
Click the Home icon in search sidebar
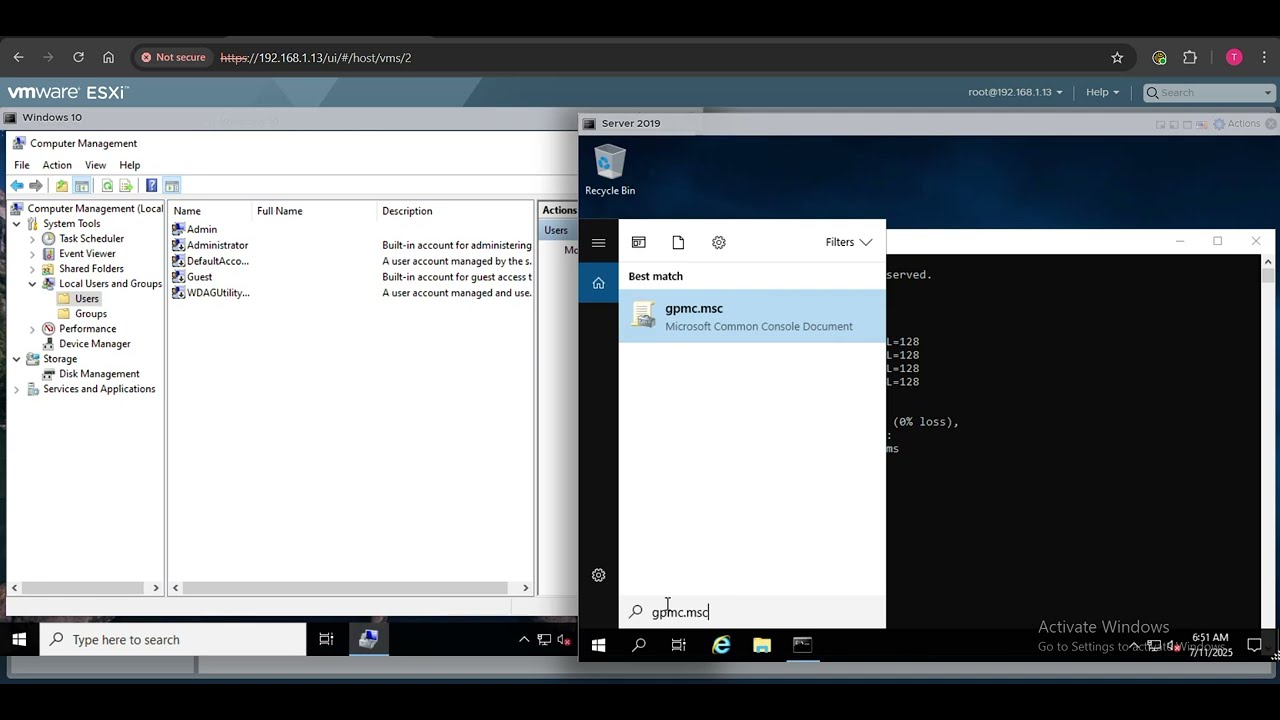pos(598,284)
